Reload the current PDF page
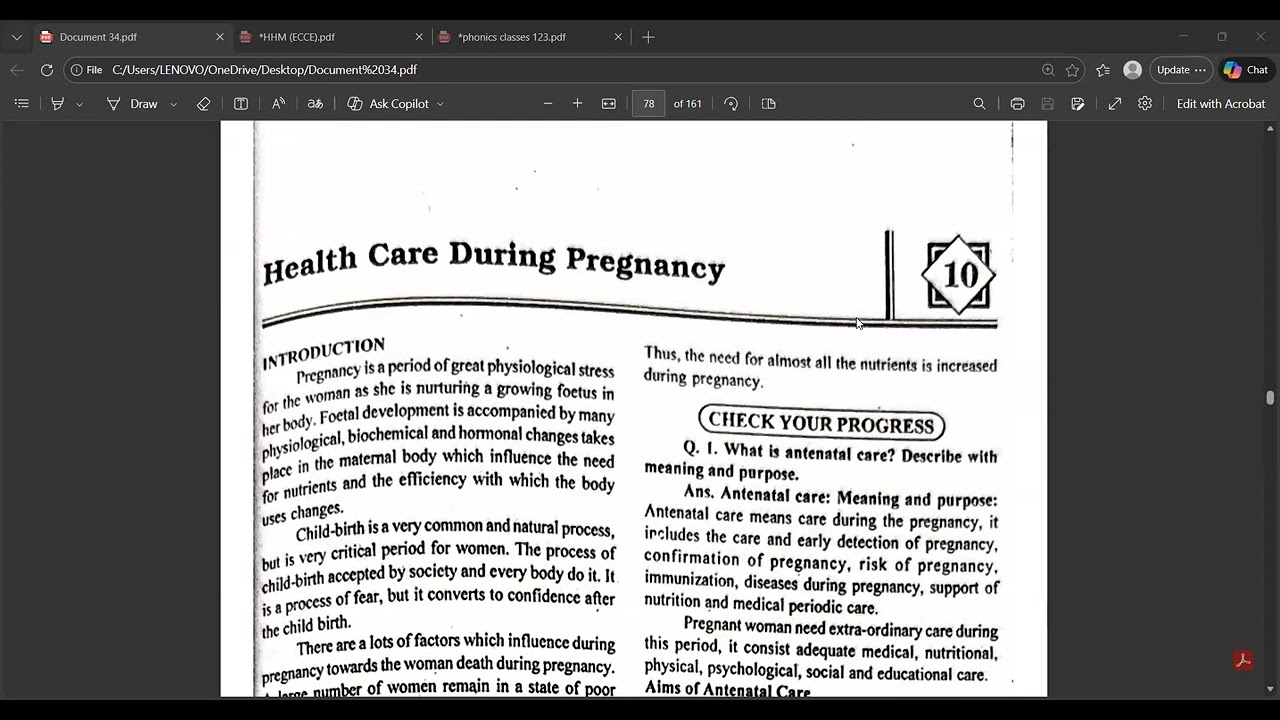 [47, 70]
